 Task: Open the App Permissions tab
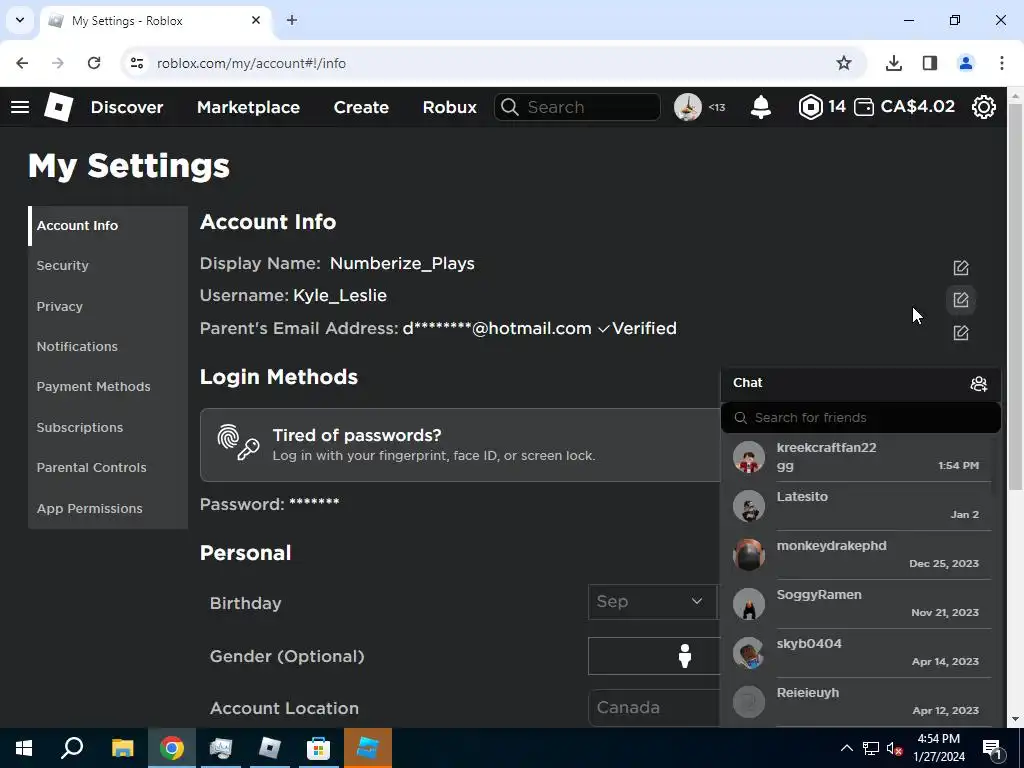coord(108,508)
